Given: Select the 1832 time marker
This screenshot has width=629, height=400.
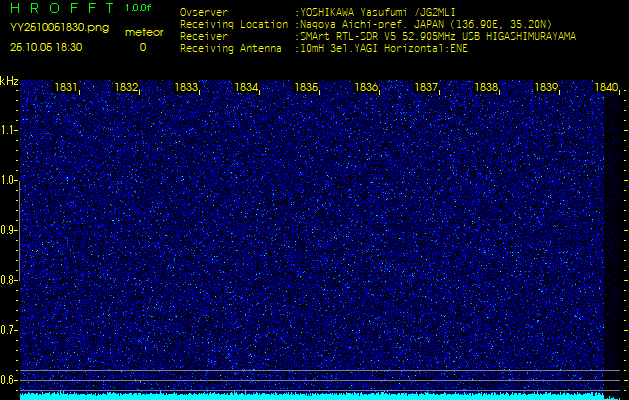Looking at the screenshot, I should pos(126,88).
